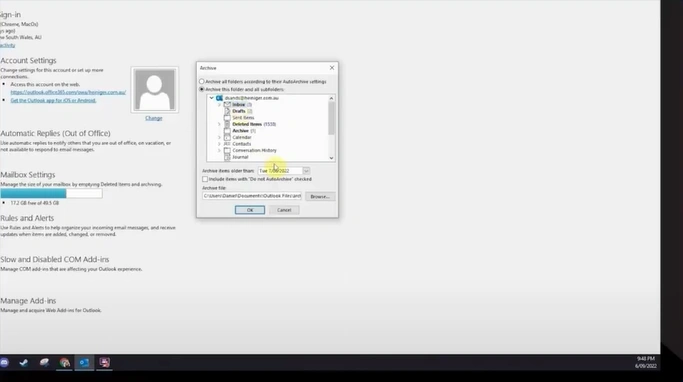Select the 'Calendar' folder label
Image resolution: width=683 pixels, height=382 pixels.
click(242, 137)
